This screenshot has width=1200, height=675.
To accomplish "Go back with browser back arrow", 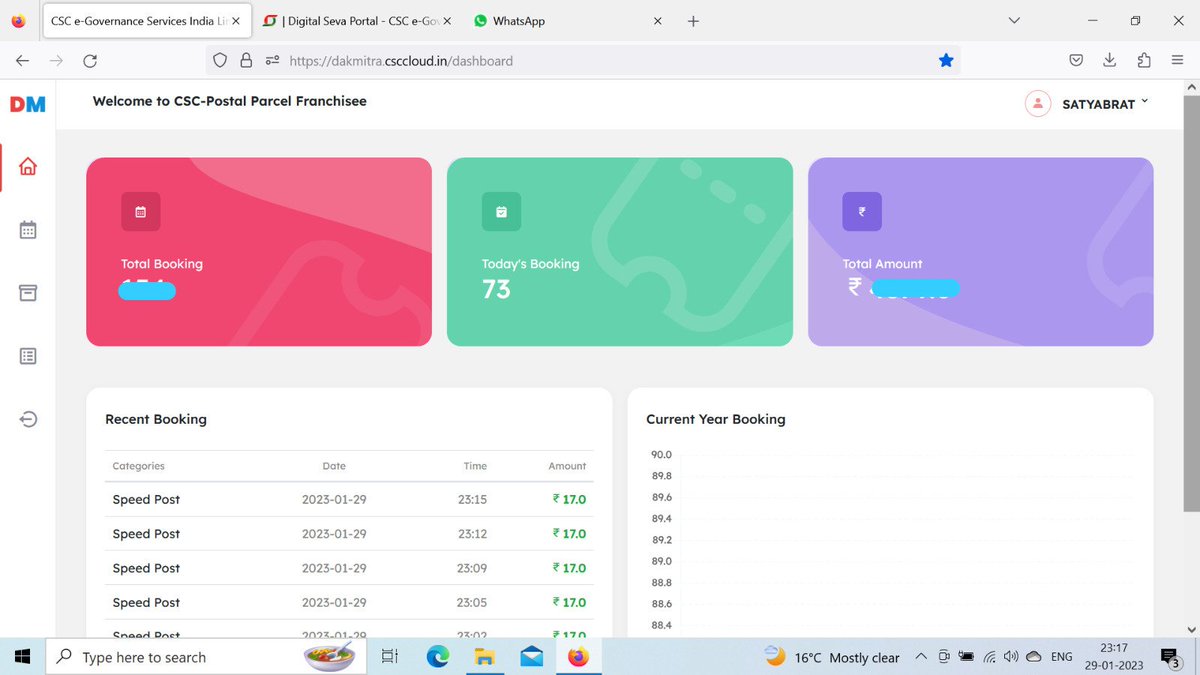I will (23, 61).
